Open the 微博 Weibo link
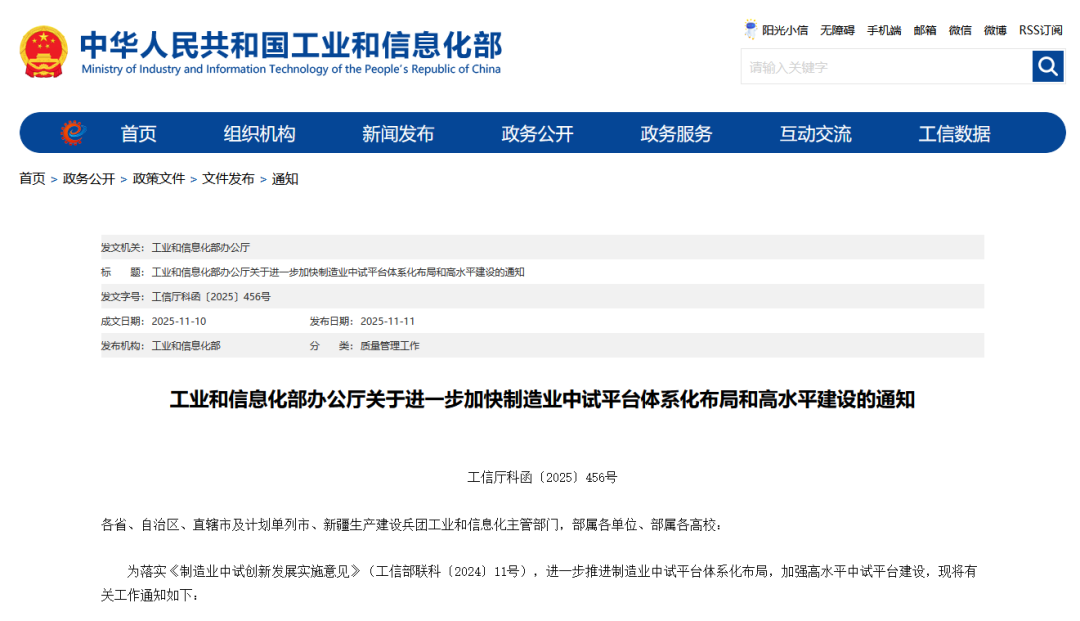This screenshot has height=621, width=1080. 994,30
